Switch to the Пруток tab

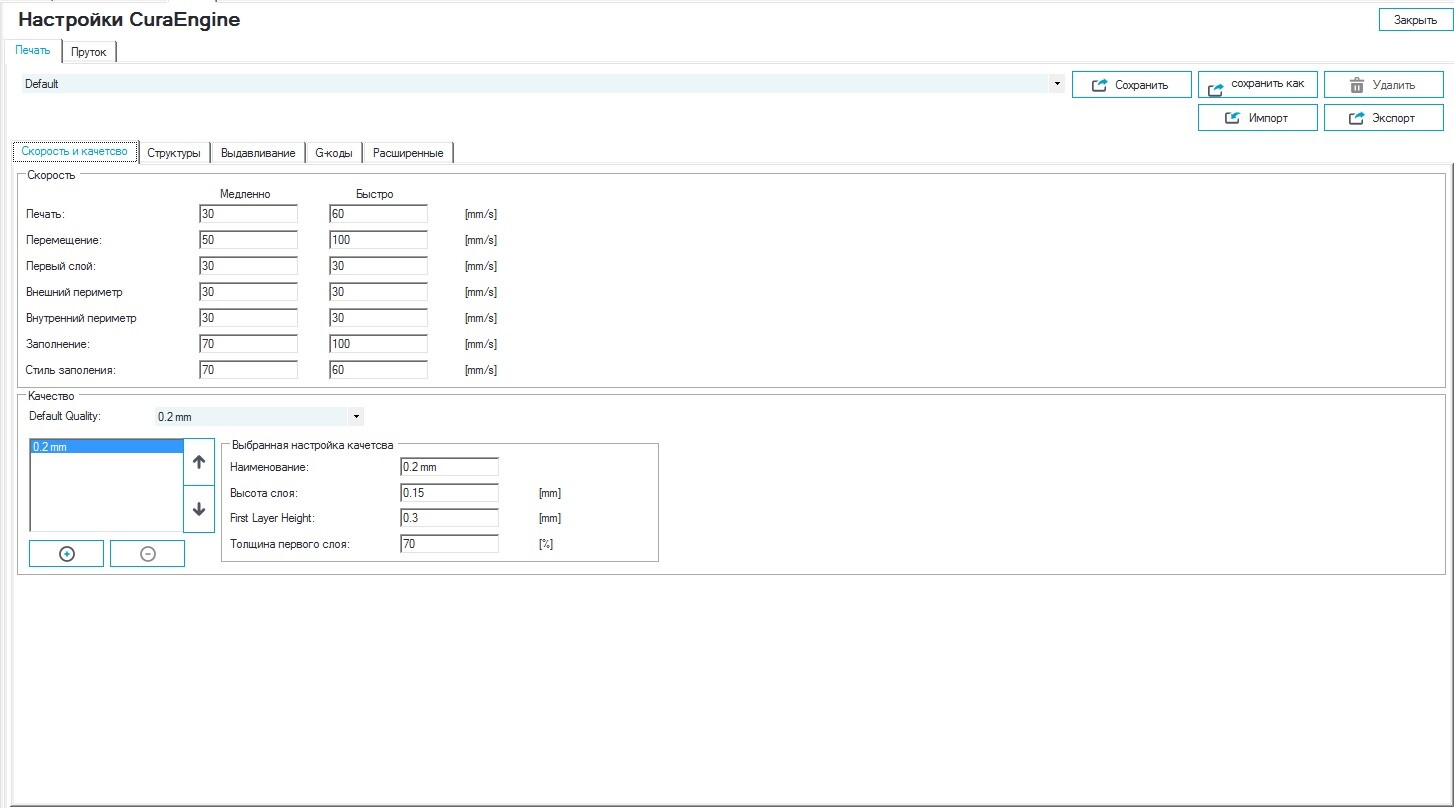pos(89,51)
